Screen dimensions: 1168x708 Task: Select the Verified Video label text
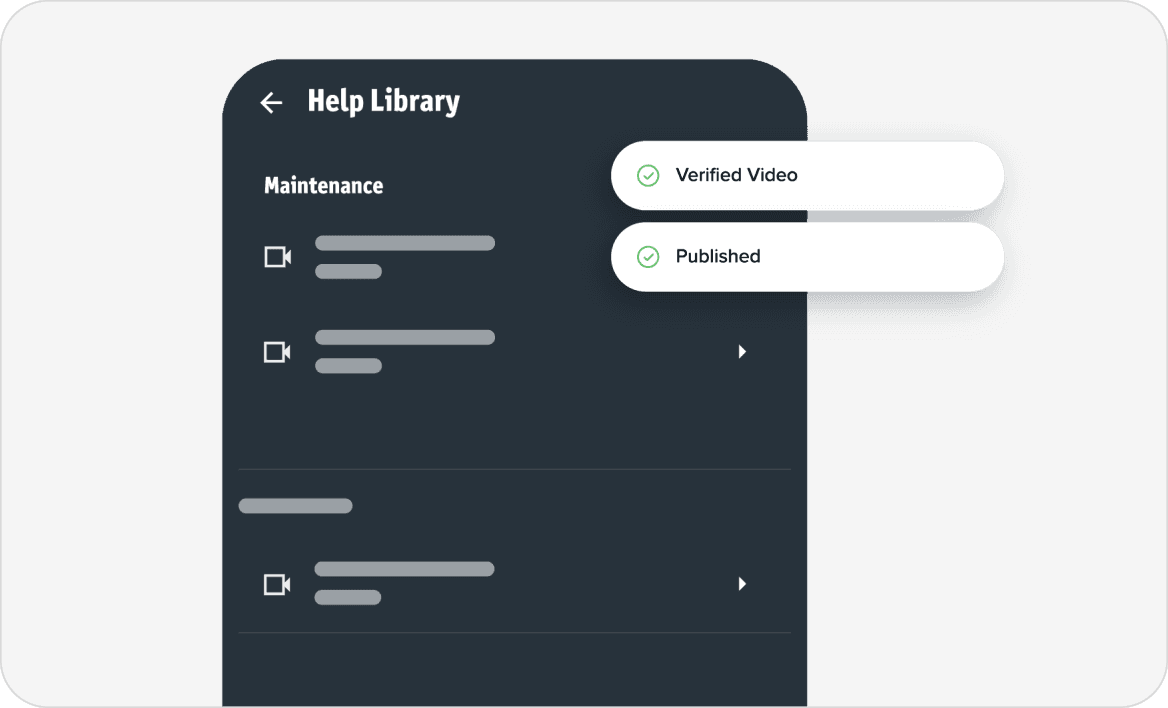coord(736,175)
